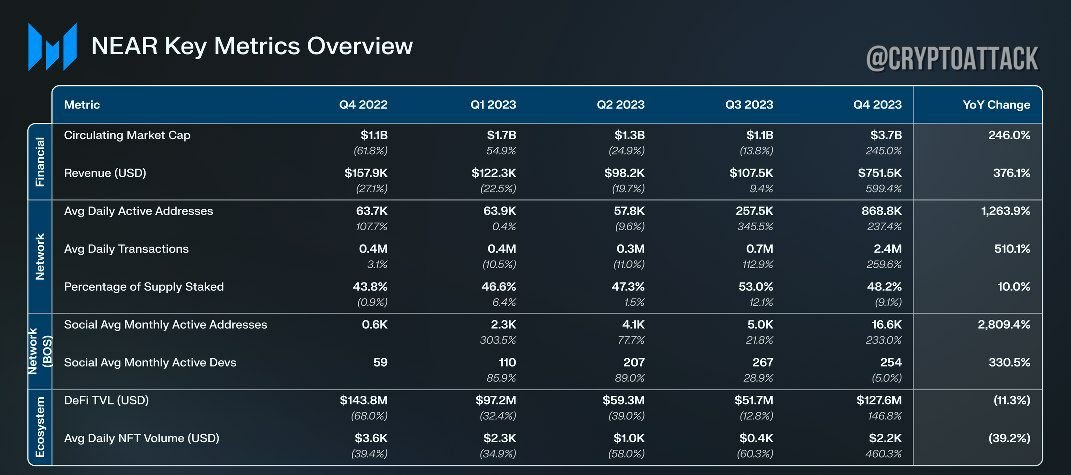Click the 43.8% supply staked value

point(371,287)
